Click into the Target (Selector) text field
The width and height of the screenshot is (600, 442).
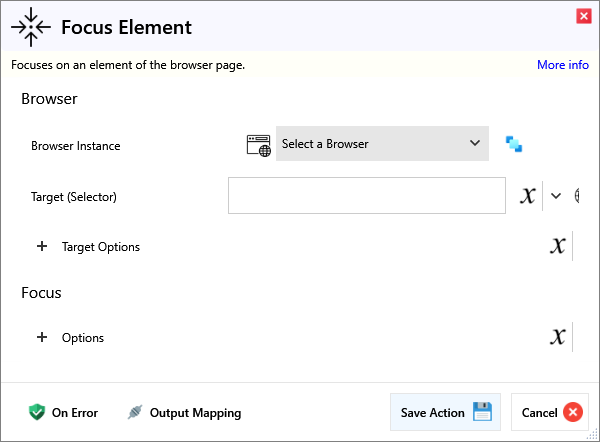[x=366, y=196]
